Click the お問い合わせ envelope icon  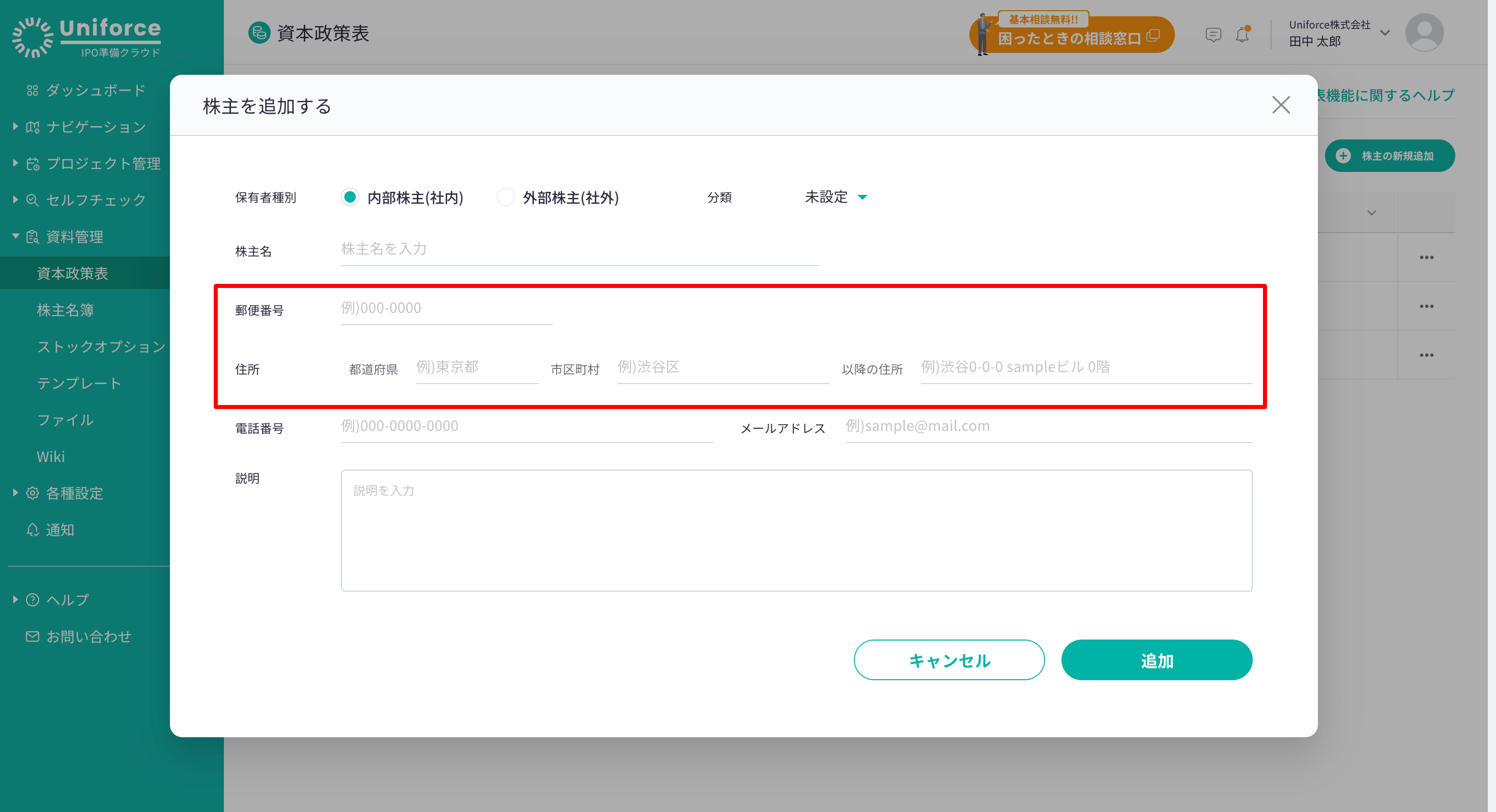pos(33,636)
